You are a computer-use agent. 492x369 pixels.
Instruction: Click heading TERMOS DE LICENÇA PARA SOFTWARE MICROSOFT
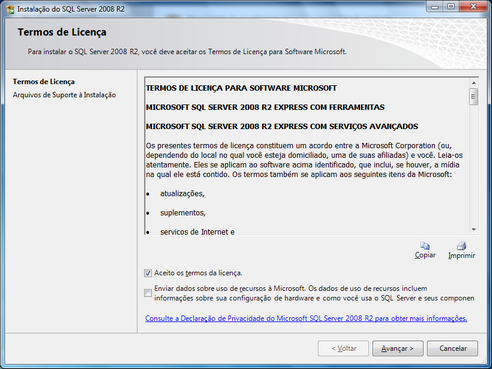241,88
